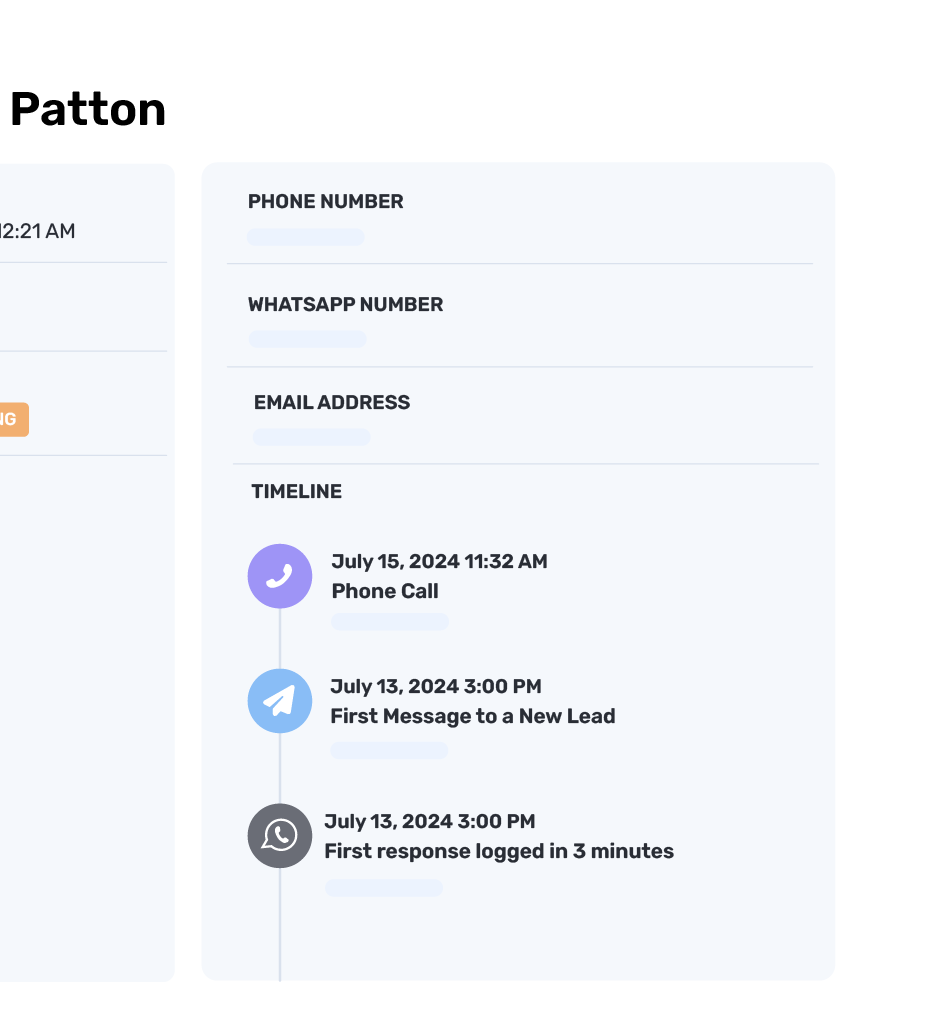Click the July 15, 2024 11:32 AM timestamp

tap(439, 562)
